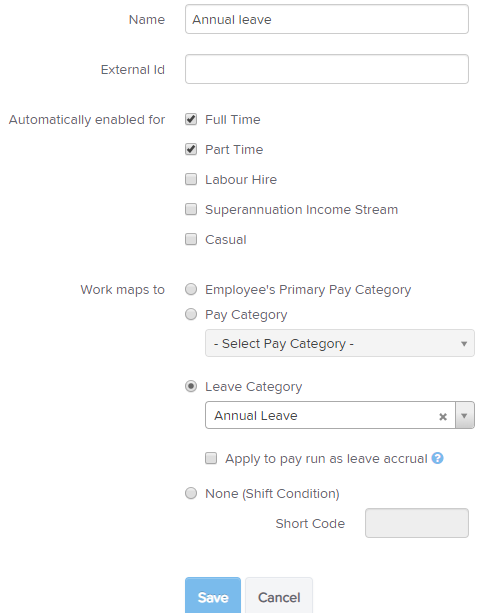
Task: Open the Leave Category dropdown arrow
Action: [x=464, y=415]
